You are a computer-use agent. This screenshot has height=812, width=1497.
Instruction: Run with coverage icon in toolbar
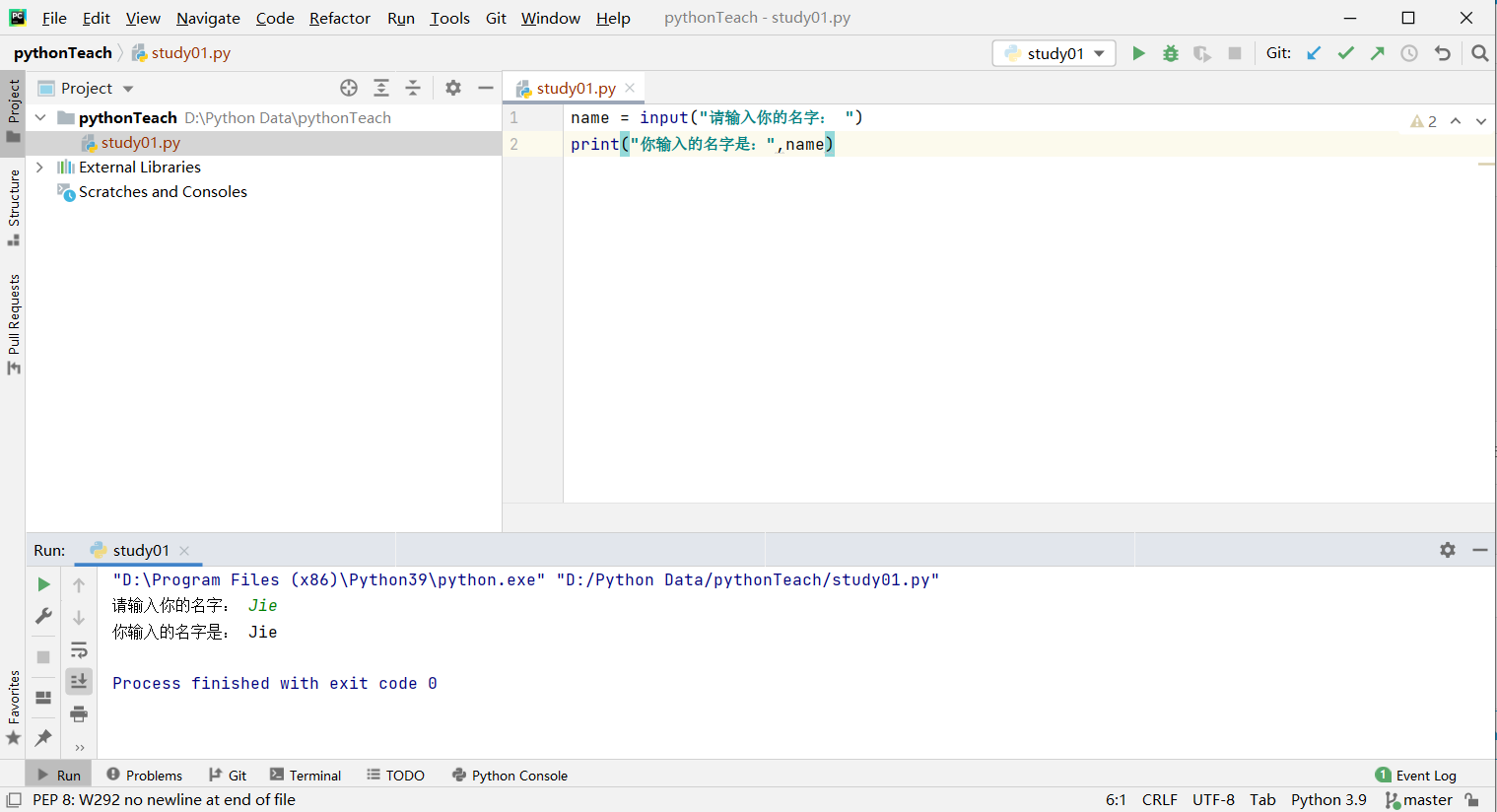point(1202,53)
